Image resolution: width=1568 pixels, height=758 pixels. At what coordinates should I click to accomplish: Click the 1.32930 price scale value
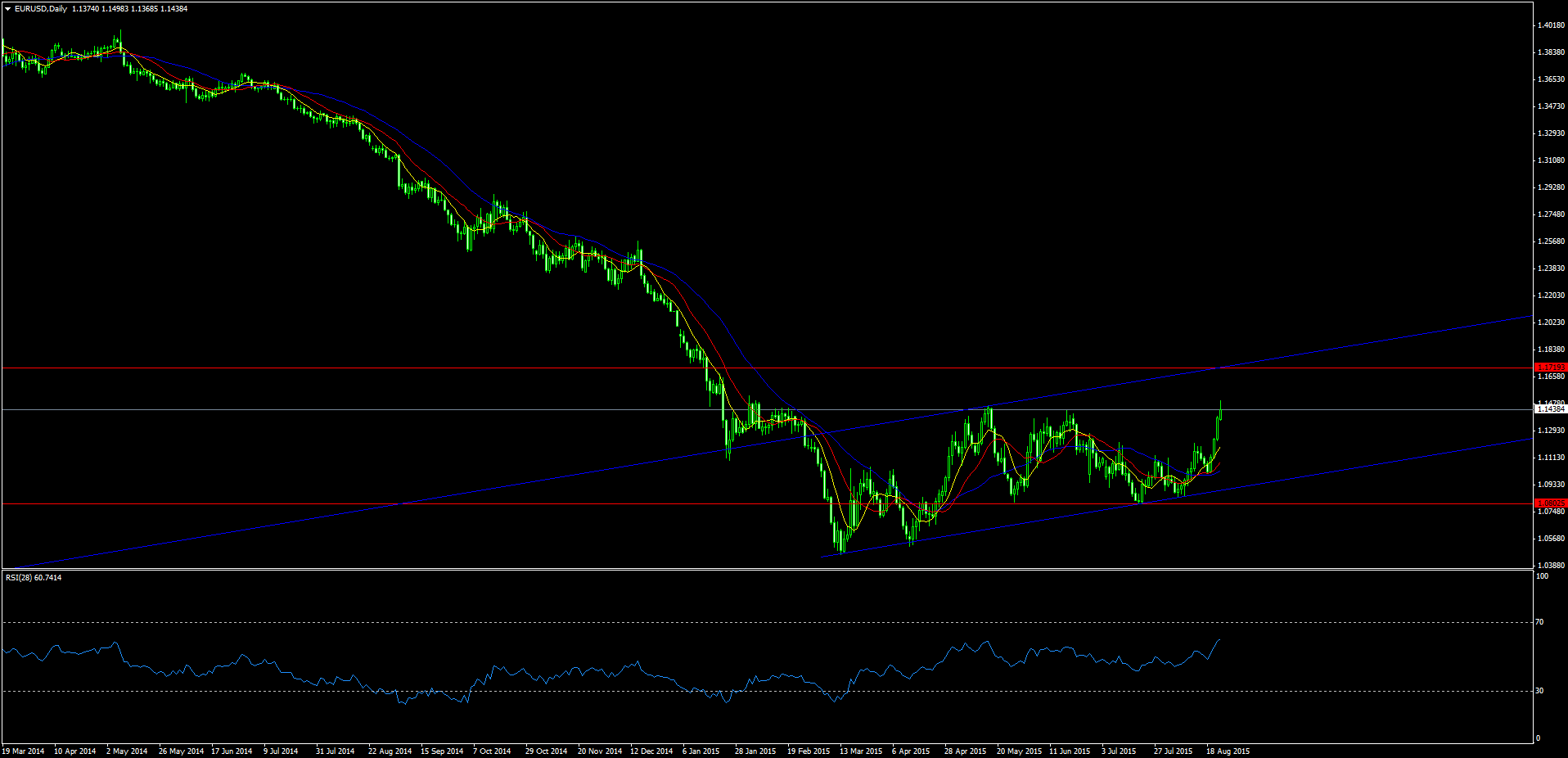pos(1552,133)
